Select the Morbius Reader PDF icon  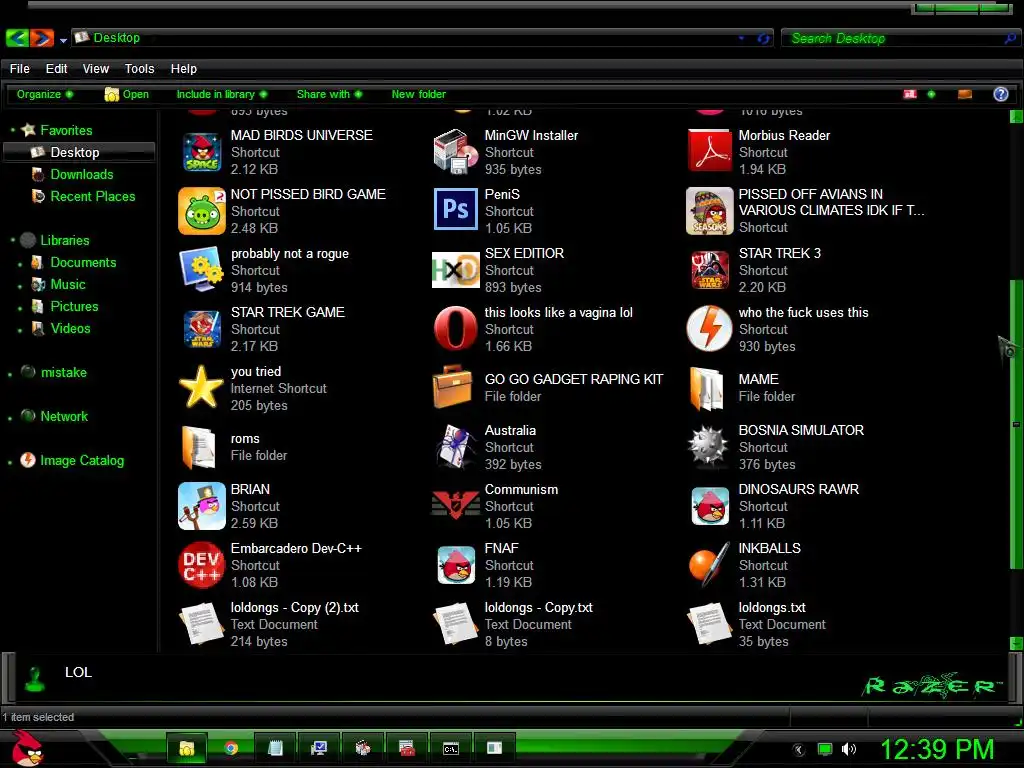coord(710,151)
